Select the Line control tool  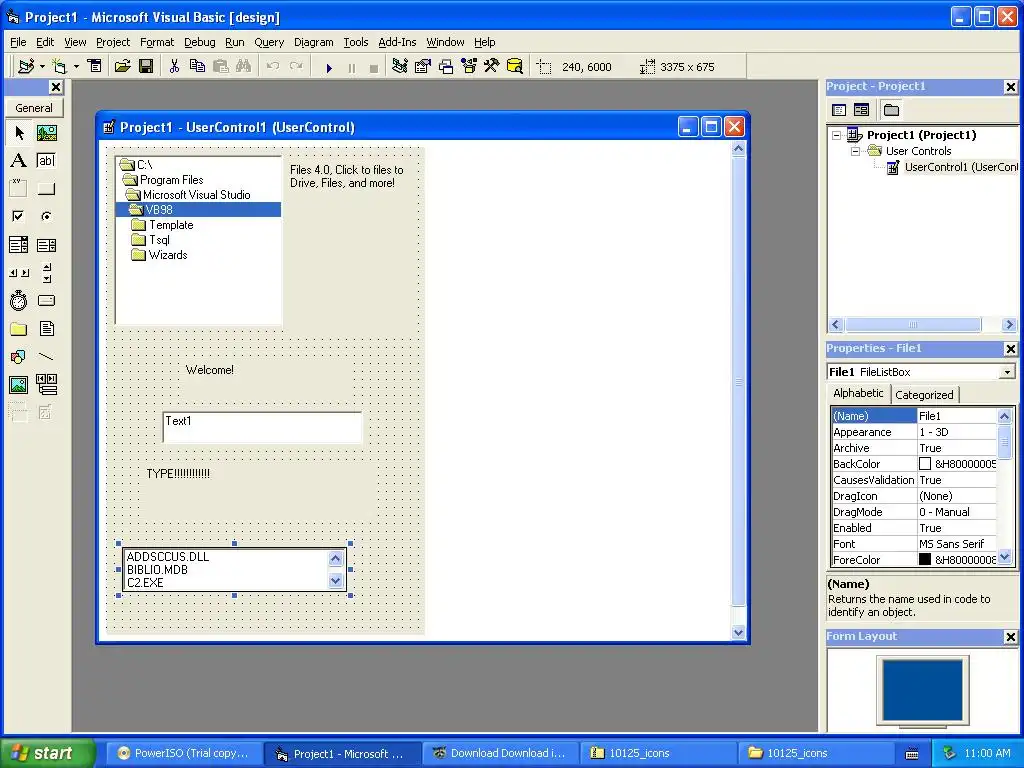click(46, 357)
